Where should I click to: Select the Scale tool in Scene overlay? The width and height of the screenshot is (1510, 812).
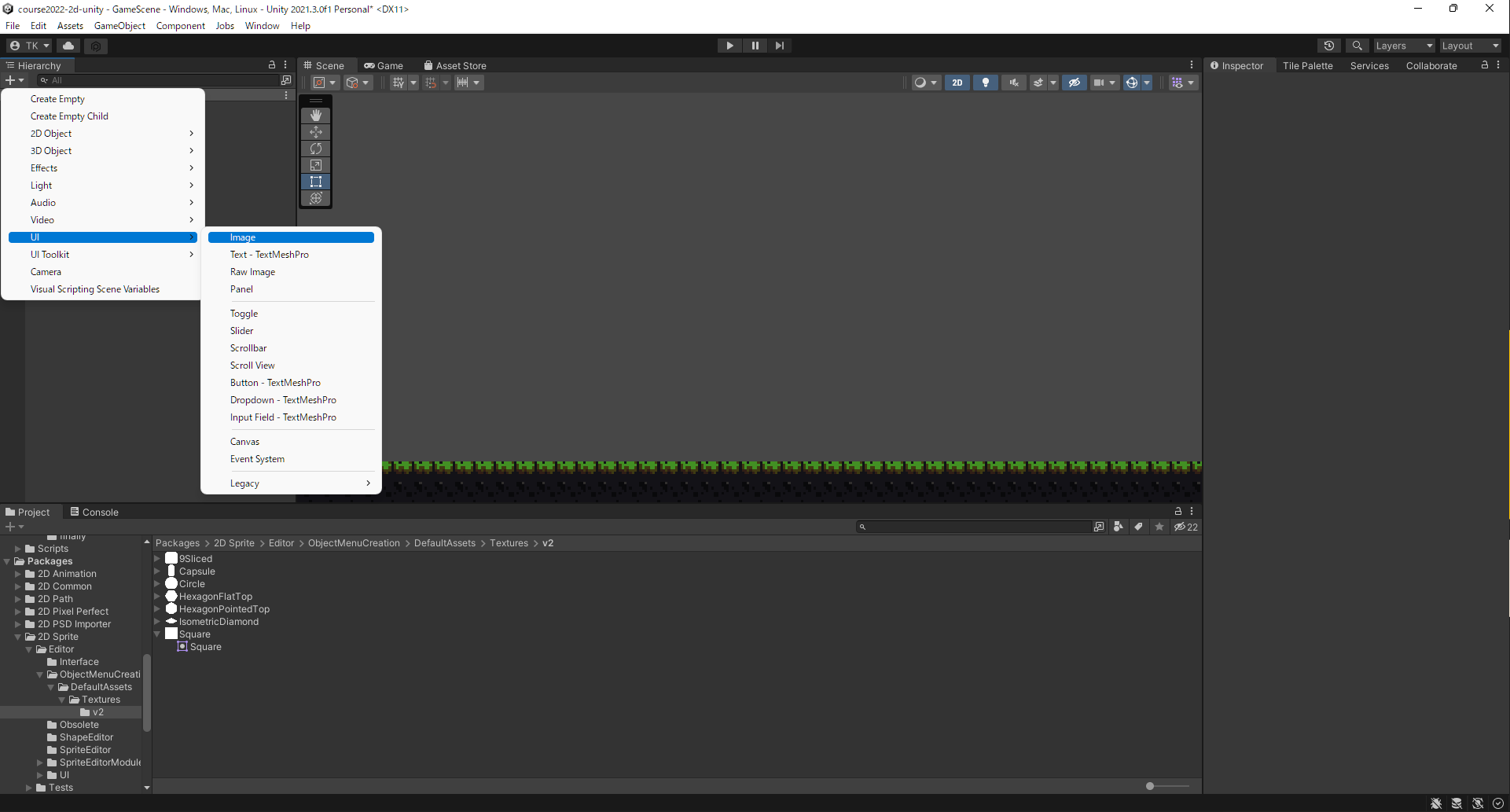click(x=316, y=165)
